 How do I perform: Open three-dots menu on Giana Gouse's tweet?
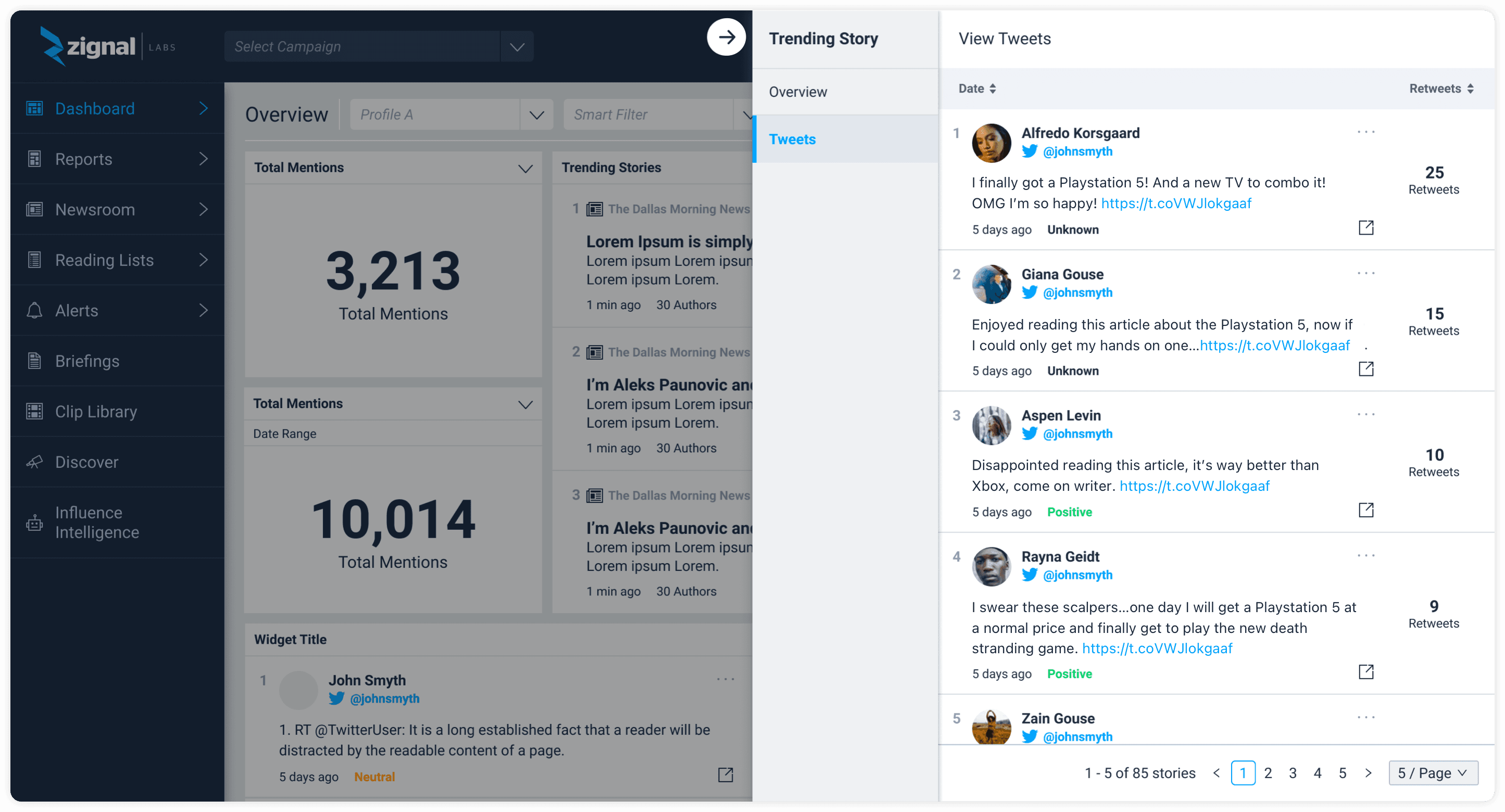[x=1366, y=273]
